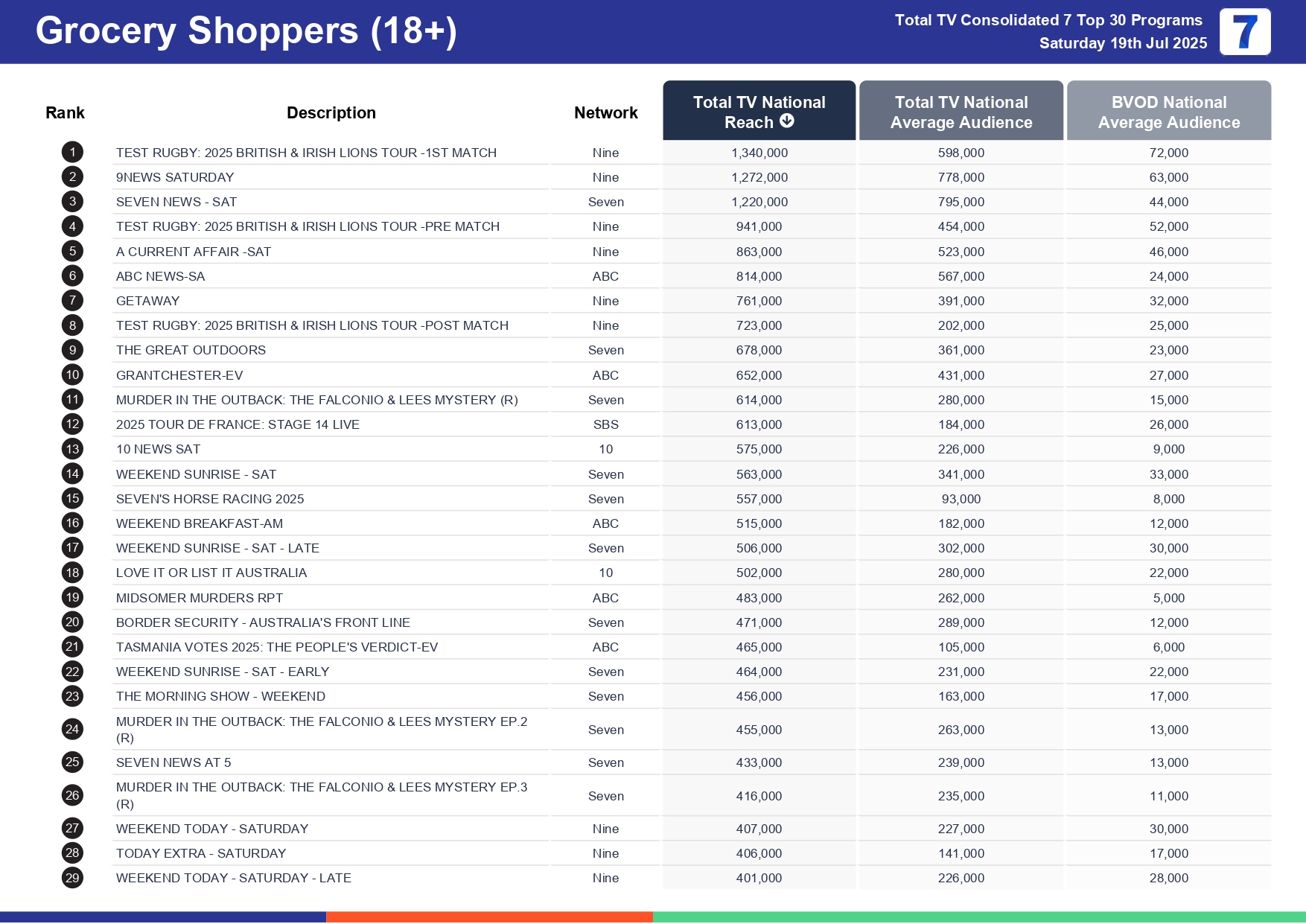Click the rank 1 circle badge
The image size is (1306, 924).
[x=72, y=153]
